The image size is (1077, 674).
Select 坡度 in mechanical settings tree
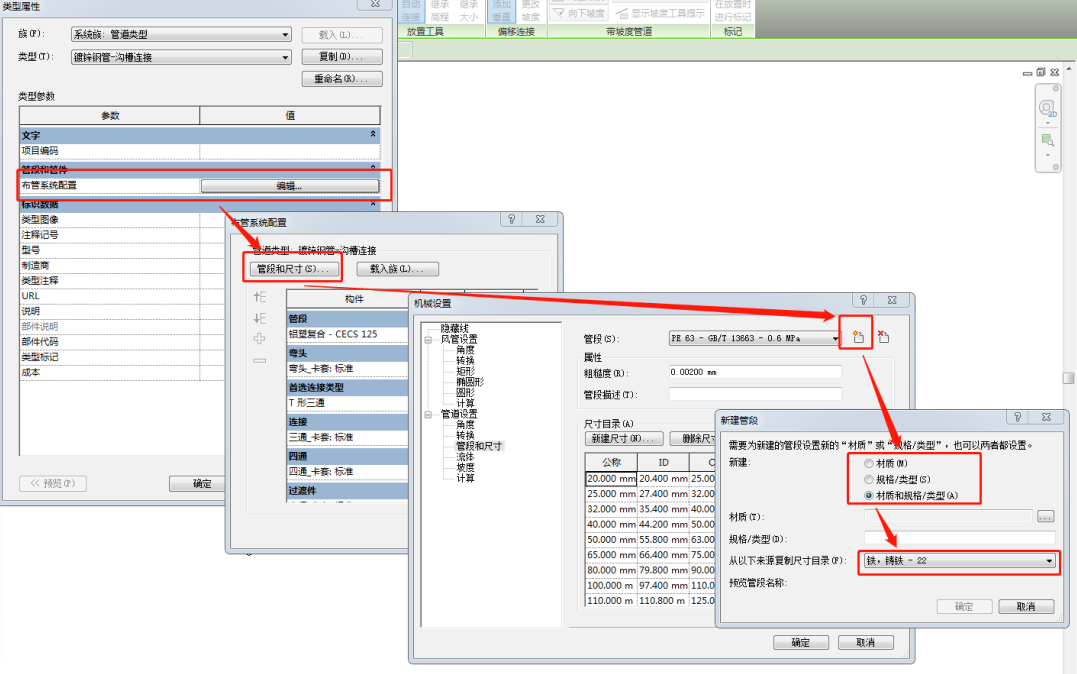[x=465, y=467]
